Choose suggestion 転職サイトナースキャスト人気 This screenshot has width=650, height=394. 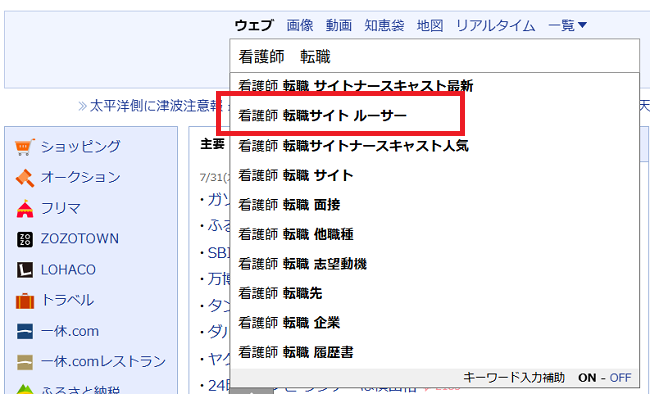434,146
